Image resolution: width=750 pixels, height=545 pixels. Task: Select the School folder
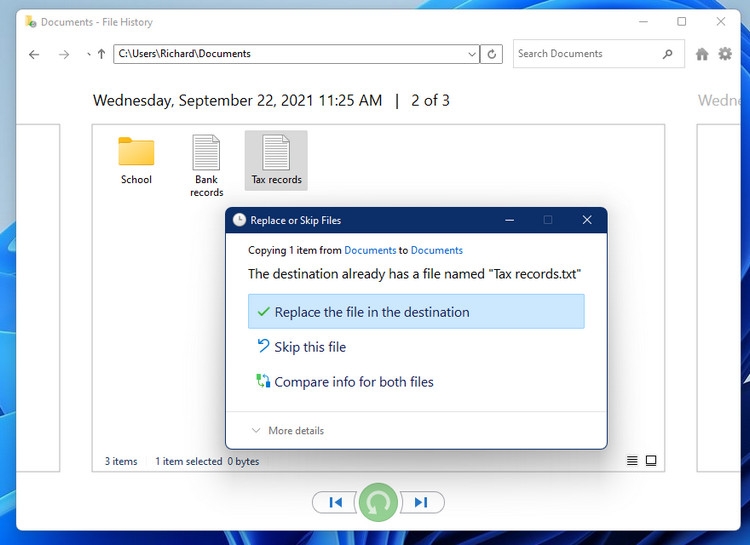[136, 160]
